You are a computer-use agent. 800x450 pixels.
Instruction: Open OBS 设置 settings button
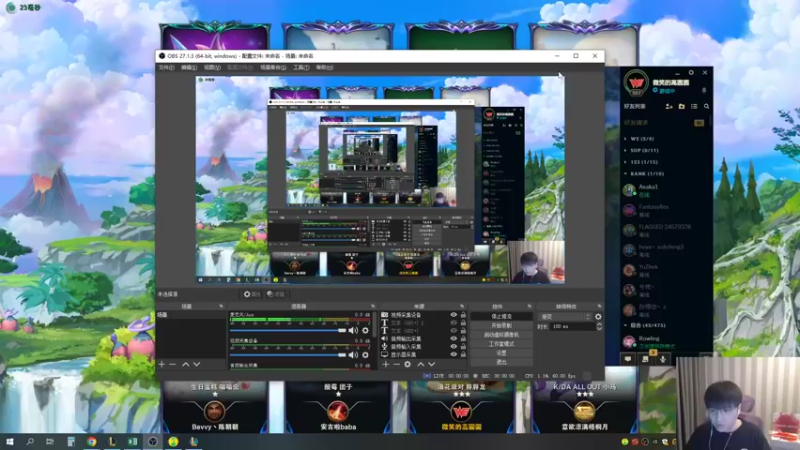coord(502,353)
